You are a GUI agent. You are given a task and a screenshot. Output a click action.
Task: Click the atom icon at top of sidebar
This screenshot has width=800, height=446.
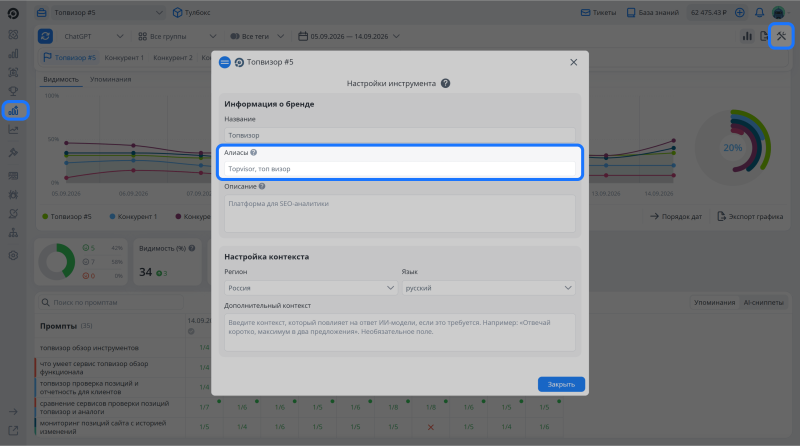click(13, 35)
